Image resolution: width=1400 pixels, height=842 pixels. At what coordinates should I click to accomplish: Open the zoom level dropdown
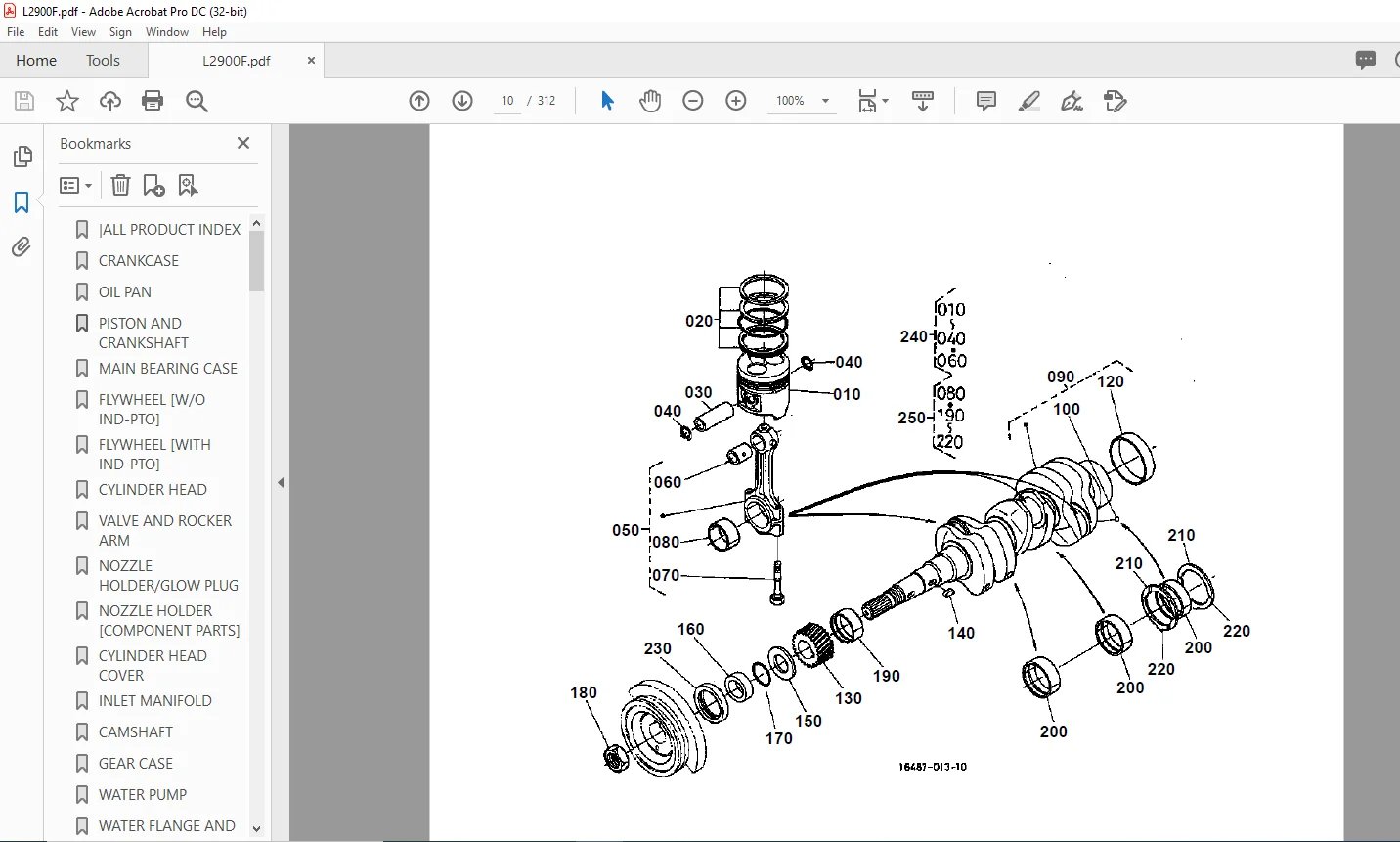tap(825, 101)
